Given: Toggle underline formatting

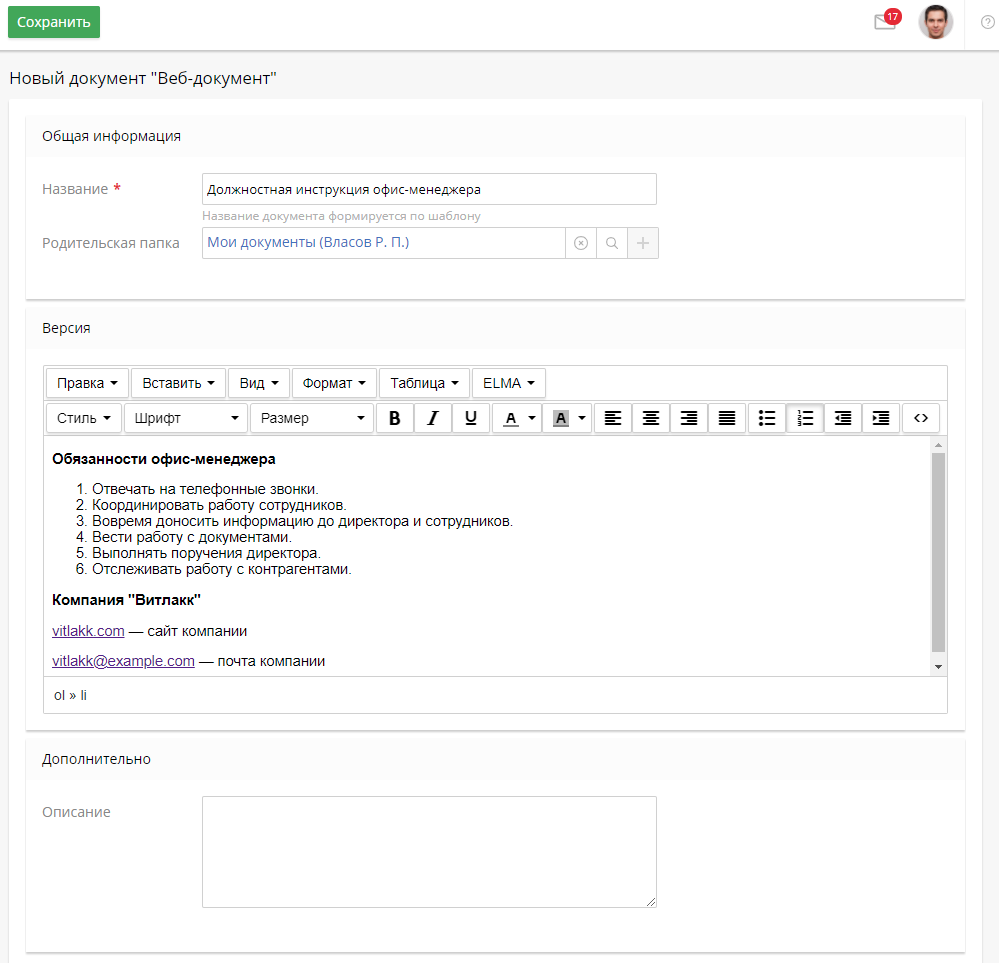Looking at the screenshot, I should (x=470, y=418).
